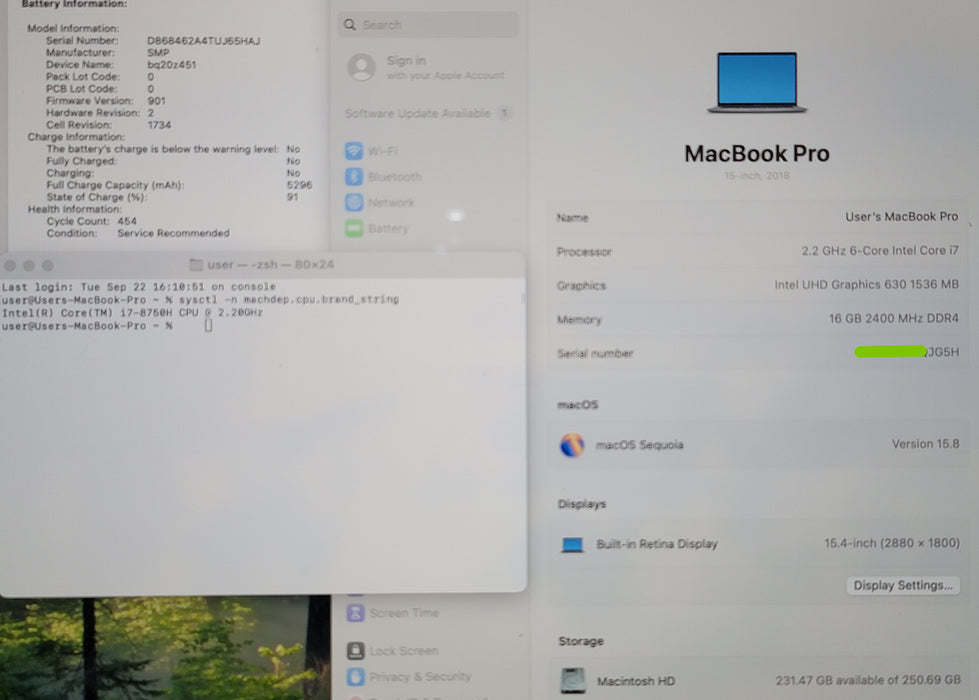Click the magnifying glass search icon

point(350,24)
